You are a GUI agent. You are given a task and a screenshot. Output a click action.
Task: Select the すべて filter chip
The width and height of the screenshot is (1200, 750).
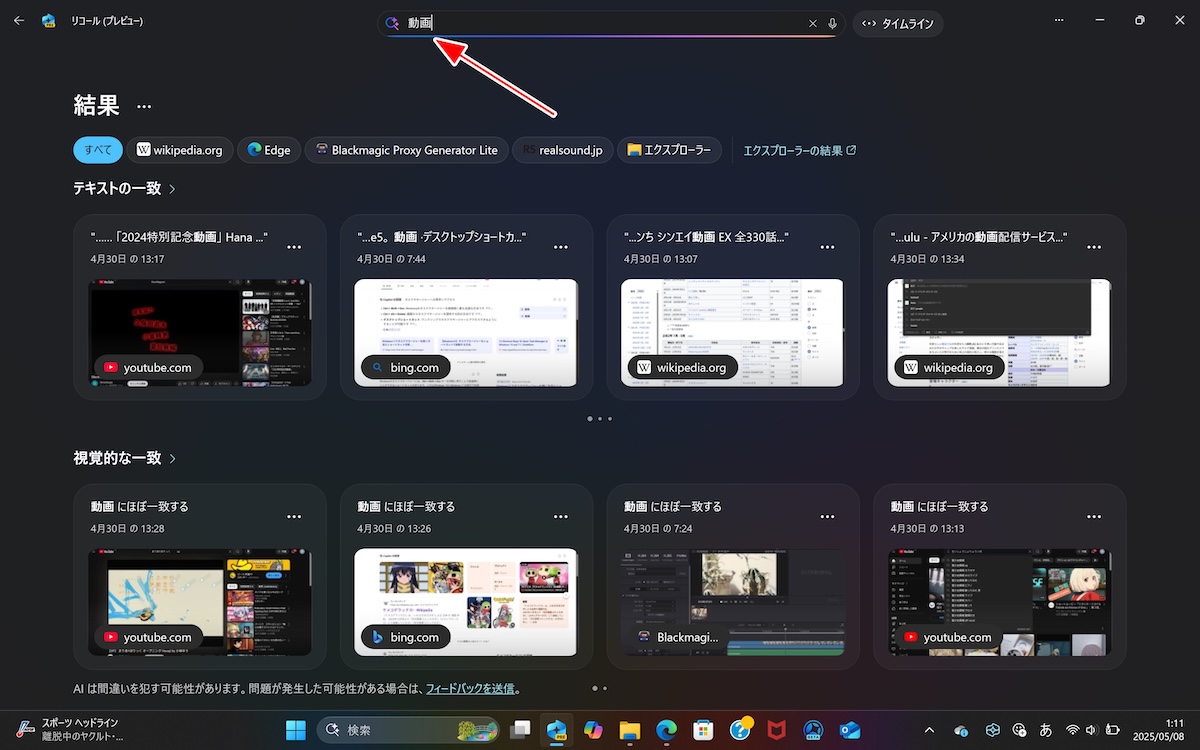[98, 150]
